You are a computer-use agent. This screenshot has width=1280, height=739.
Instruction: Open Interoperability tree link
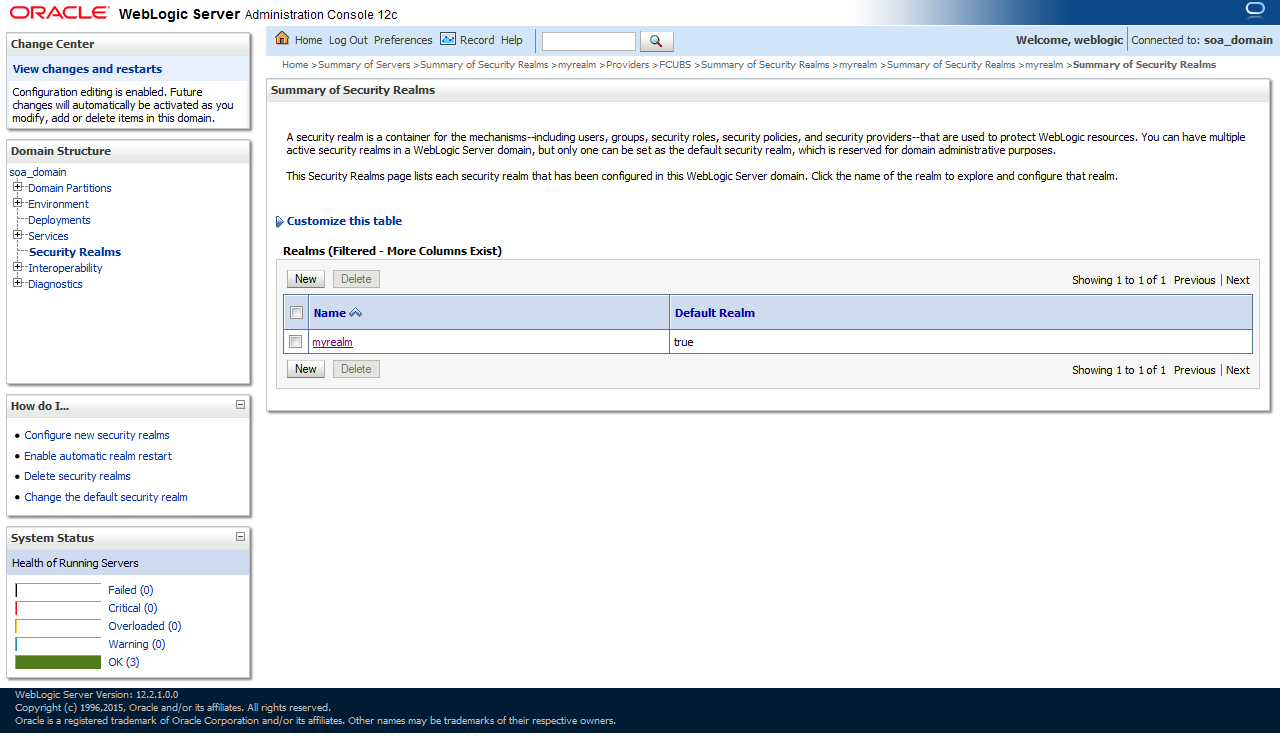click(x=65, y=268)
